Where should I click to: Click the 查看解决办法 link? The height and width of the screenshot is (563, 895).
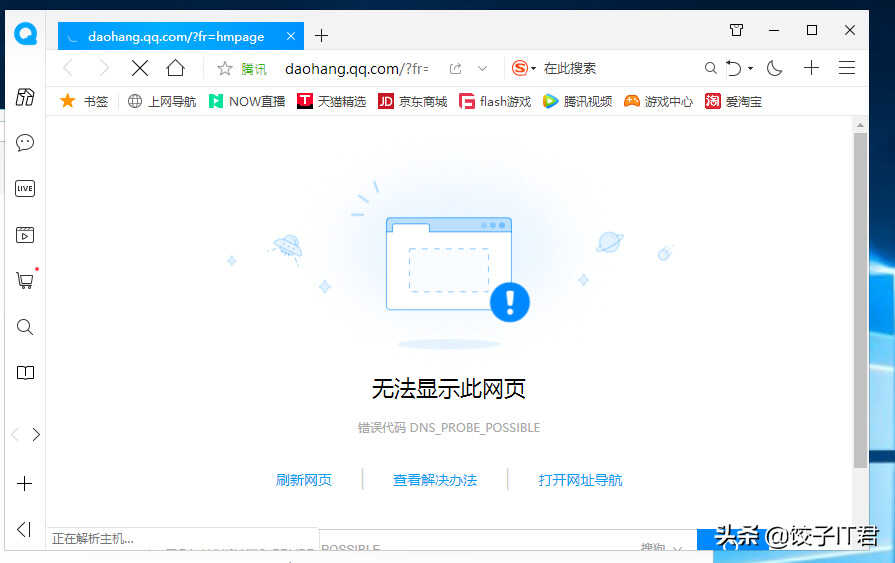(x=435, y=480)
